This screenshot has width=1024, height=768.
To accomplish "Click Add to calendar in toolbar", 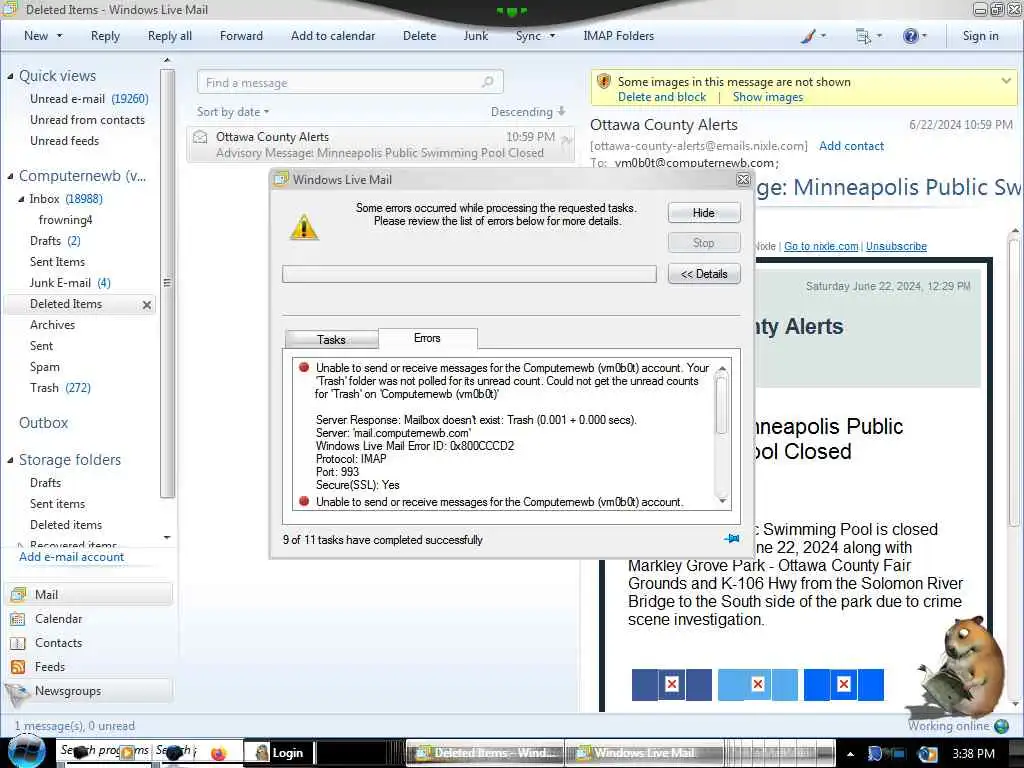I will 333,36.
